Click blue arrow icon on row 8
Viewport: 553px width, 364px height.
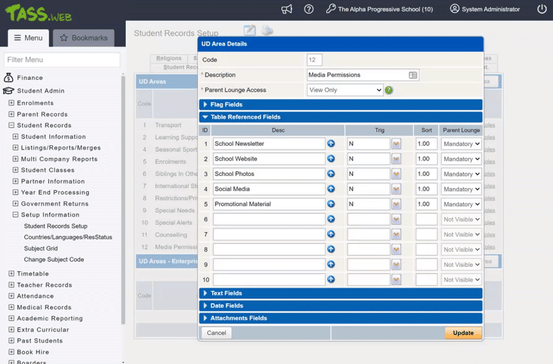point(331,249)
